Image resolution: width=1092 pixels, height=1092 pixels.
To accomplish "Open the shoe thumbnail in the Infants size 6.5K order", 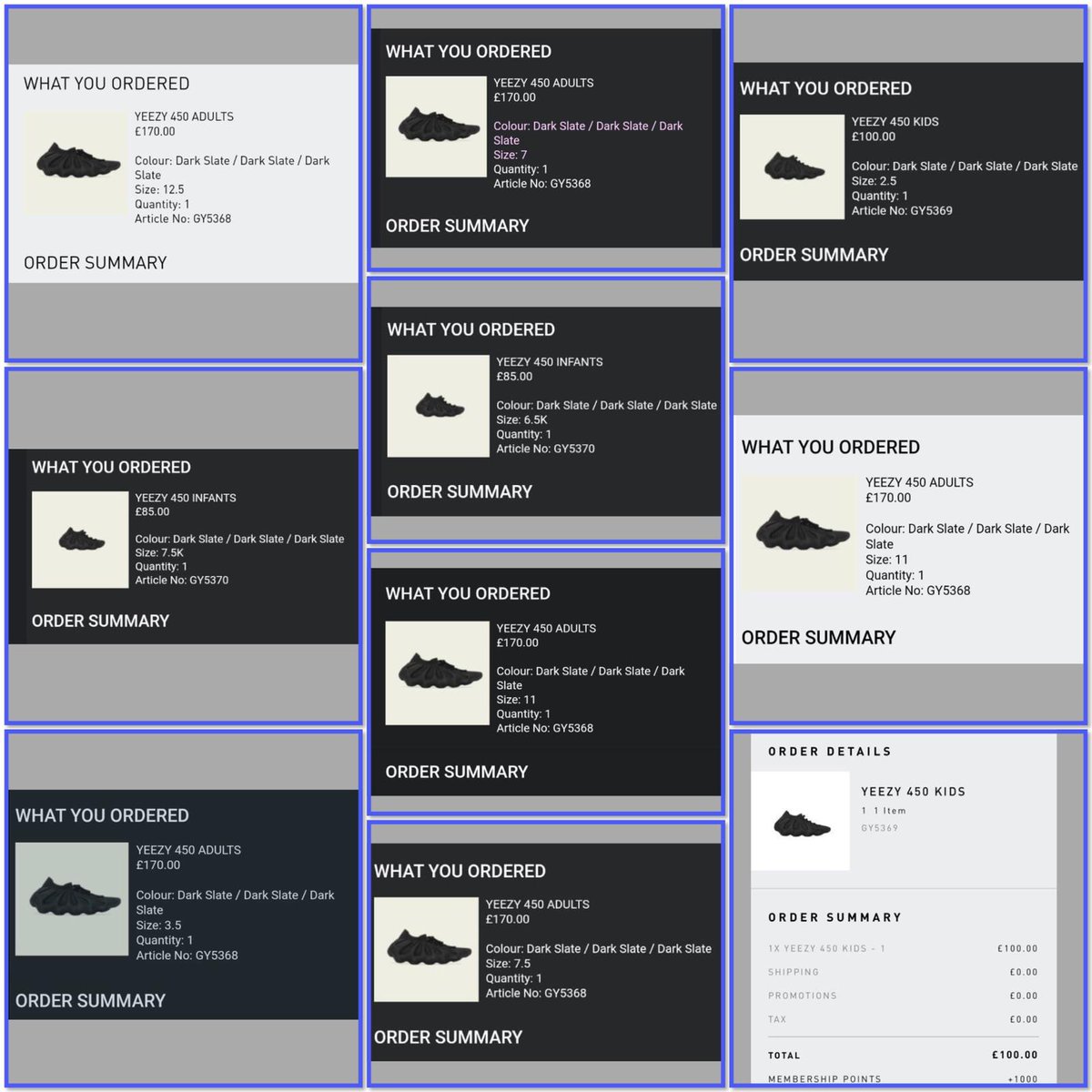I will pyautogui.click(x=438, y=406).
